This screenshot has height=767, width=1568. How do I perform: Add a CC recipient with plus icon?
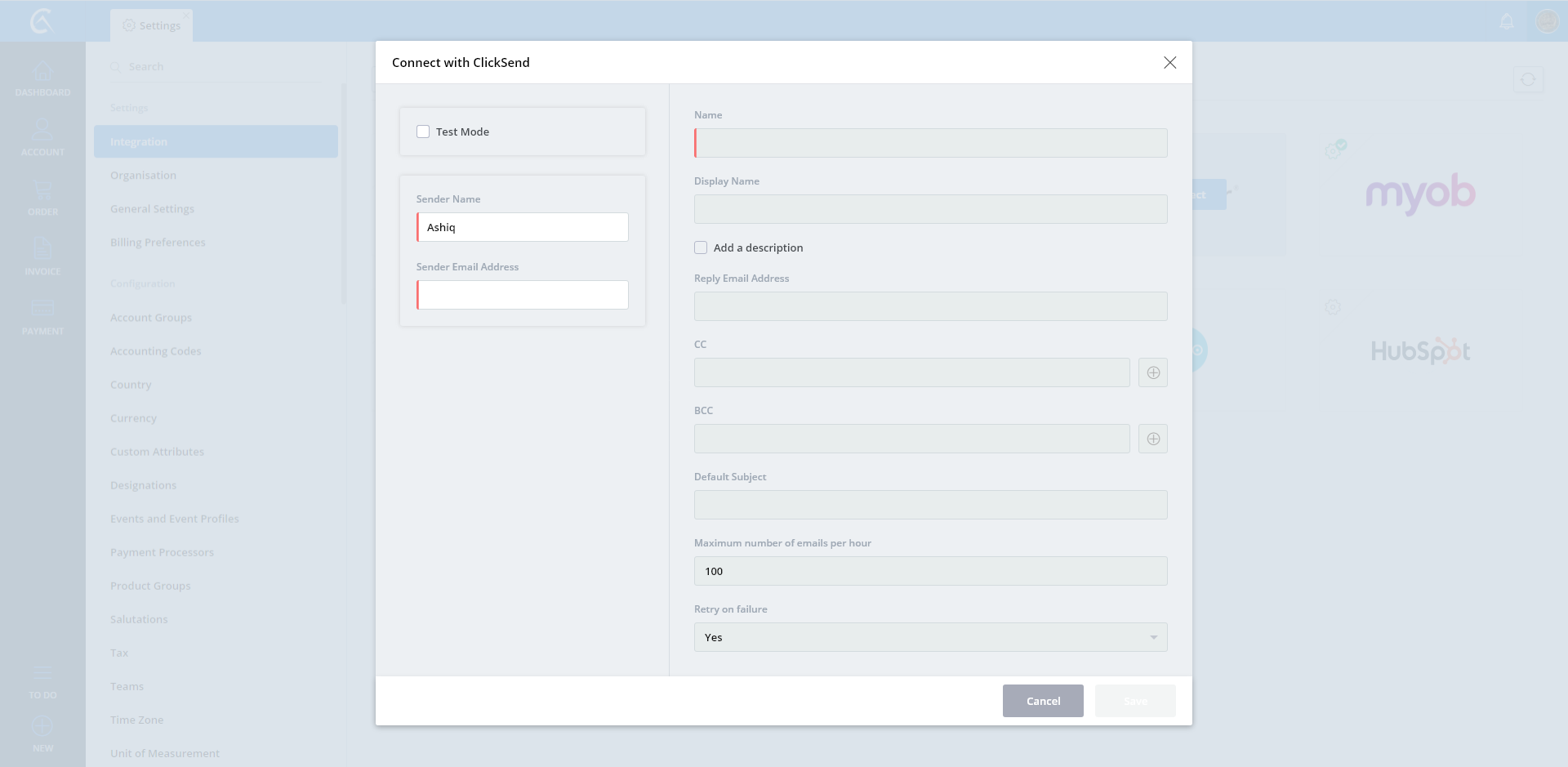tap(1152, 372)
